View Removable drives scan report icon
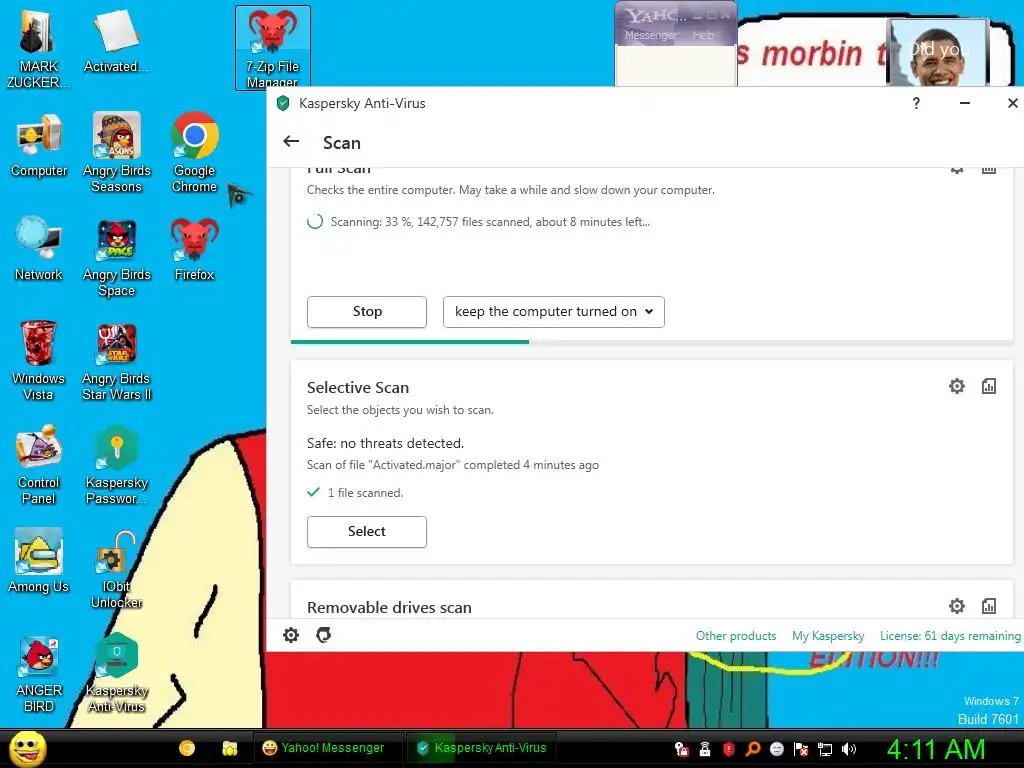Image resolution: width=1024 pixels, height=768 pixels. click(989, 606)
